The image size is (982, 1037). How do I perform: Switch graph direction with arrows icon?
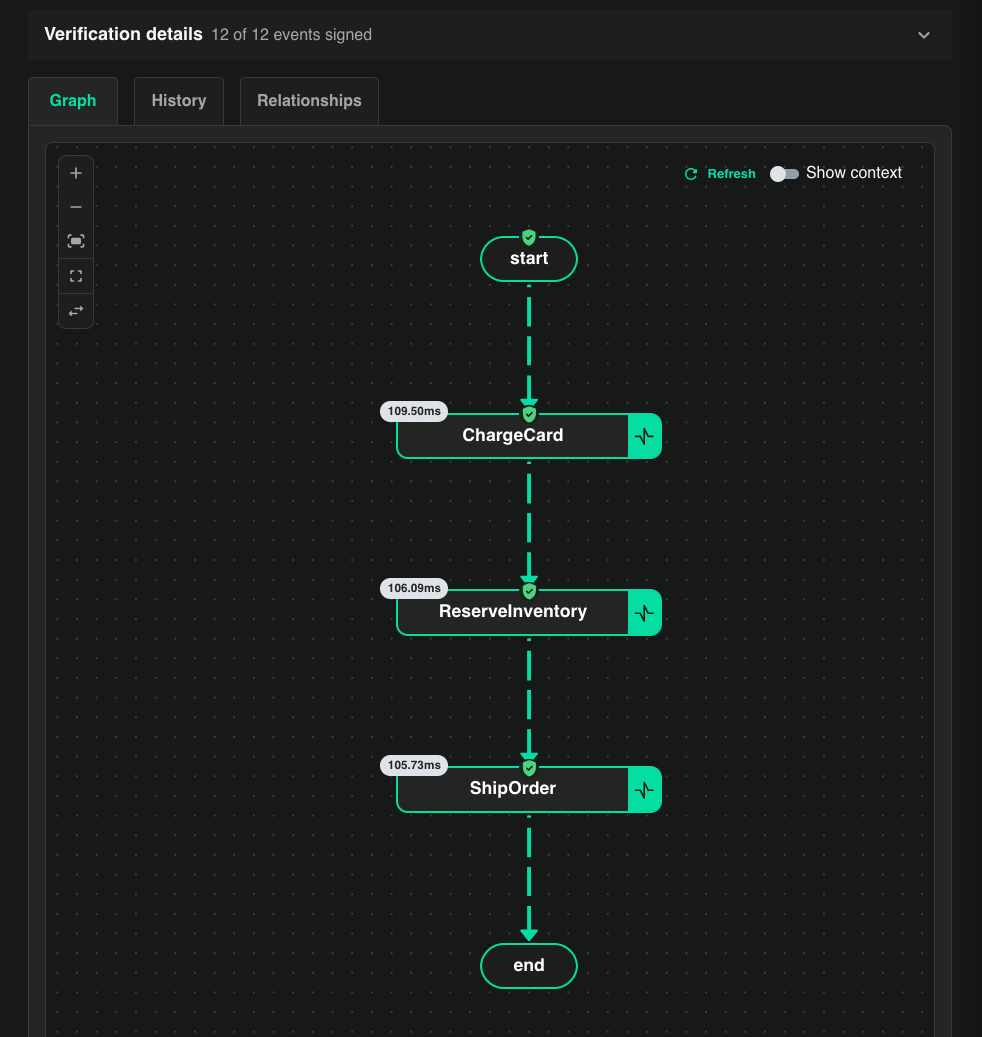pos(76,311)
